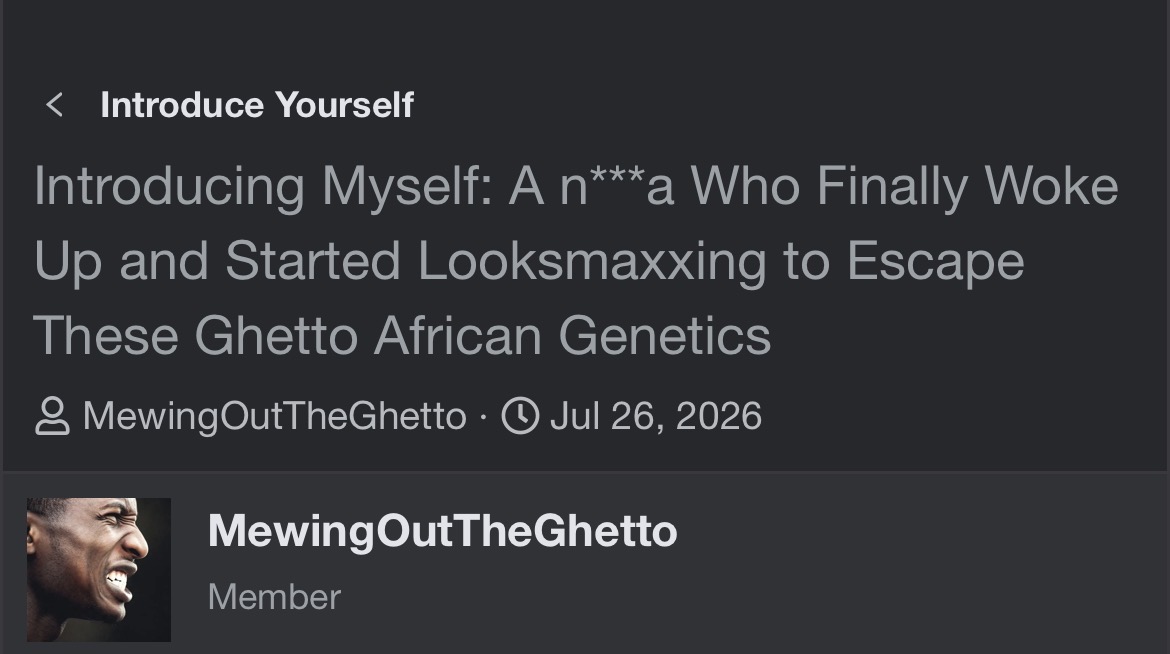This screenshot has width=1170, height=654.
Task: Go back using the left chevron
Action: tap(54, 105)
